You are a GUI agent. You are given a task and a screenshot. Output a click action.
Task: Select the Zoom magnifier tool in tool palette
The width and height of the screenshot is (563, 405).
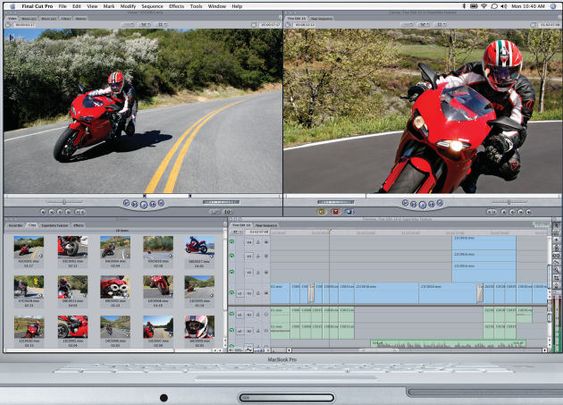[557, 270]
